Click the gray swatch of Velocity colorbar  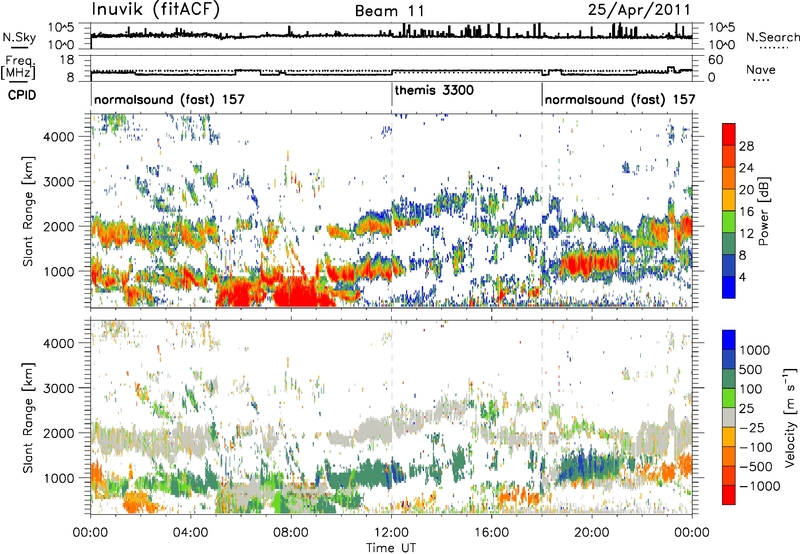(x=729, y=417)
